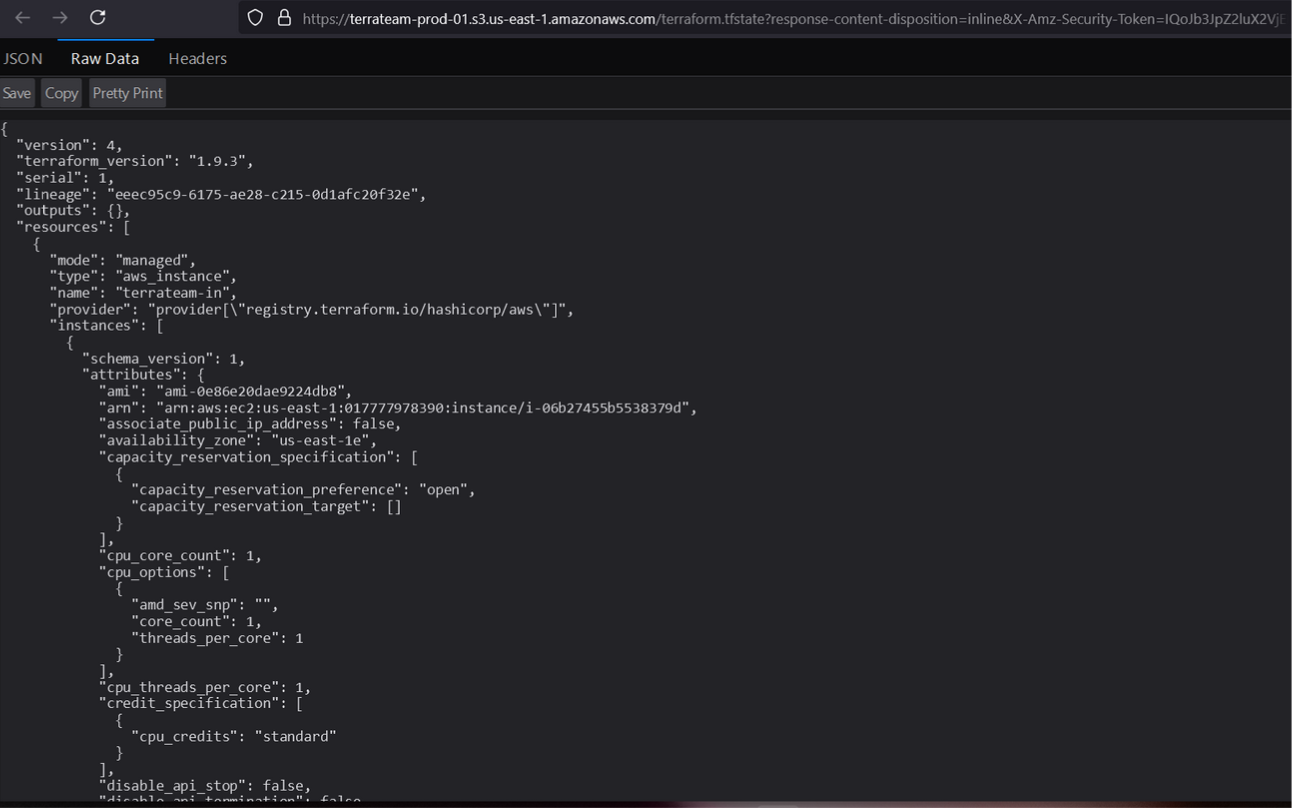1292x808 pixels.
Task: Save the tfstate with the Save button
Action: (x=17, y=93)
